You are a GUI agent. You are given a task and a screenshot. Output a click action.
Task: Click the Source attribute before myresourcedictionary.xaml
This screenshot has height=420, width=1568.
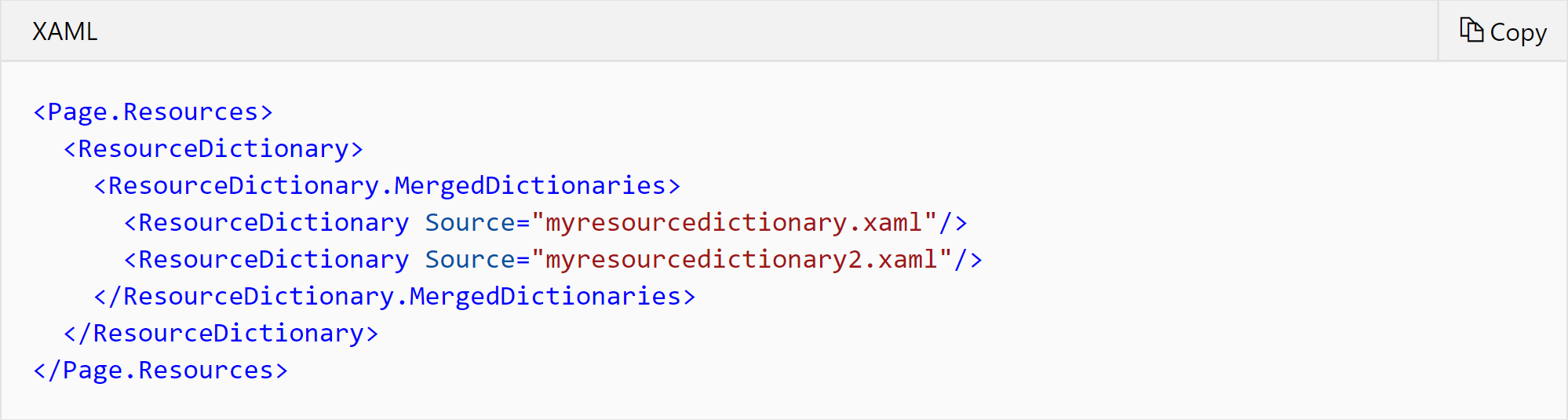(x=470, y=223)
